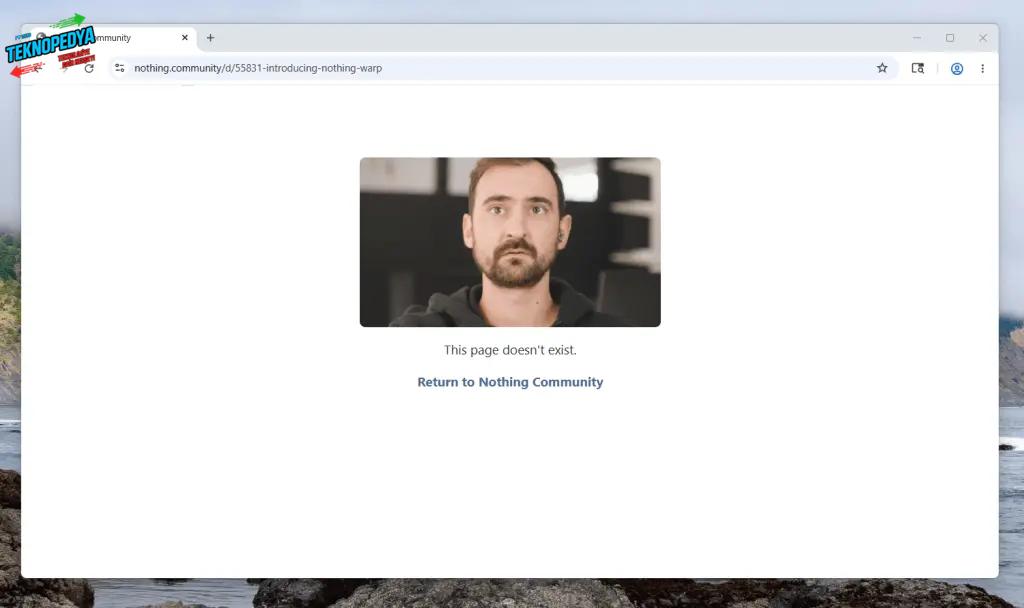
Task: Open a new tab with plus button
Action: pyautogui.click(x=210, y=38)
